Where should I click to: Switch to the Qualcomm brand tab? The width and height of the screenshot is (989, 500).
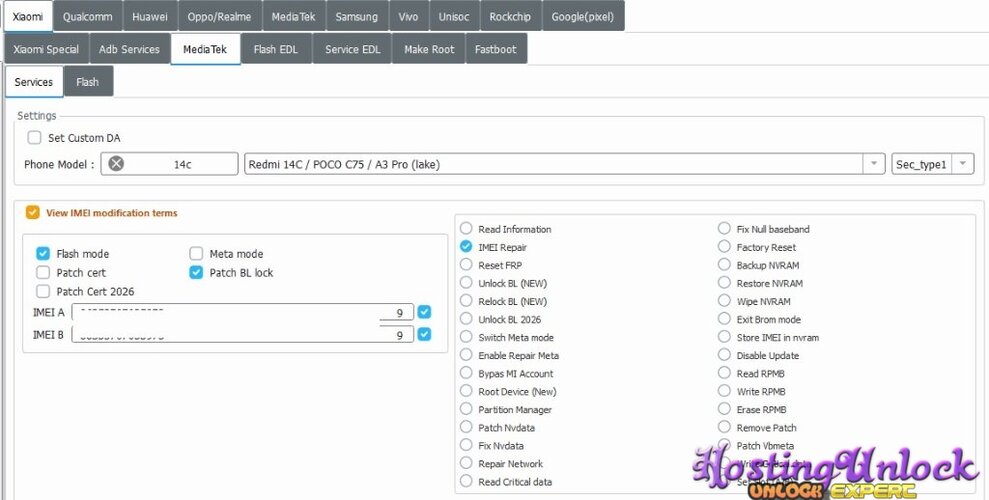coord(88,17)
